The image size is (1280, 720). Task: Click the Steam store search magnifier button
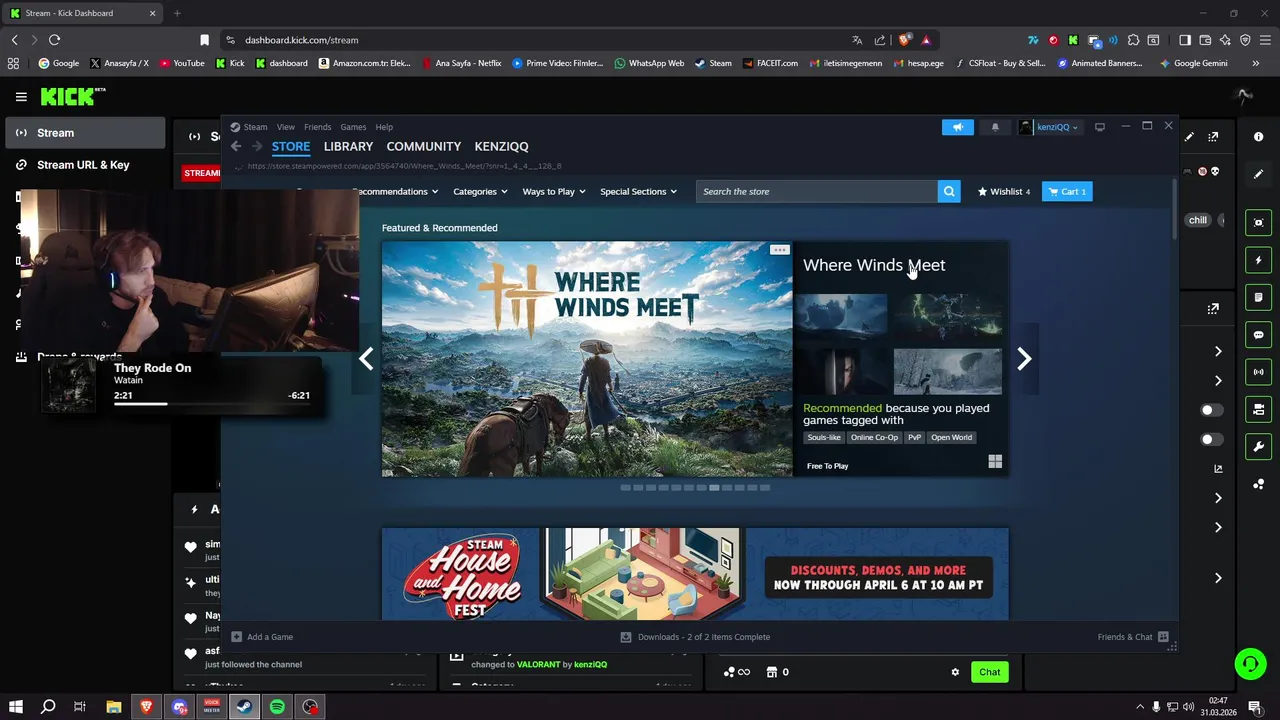coord(949,191)
